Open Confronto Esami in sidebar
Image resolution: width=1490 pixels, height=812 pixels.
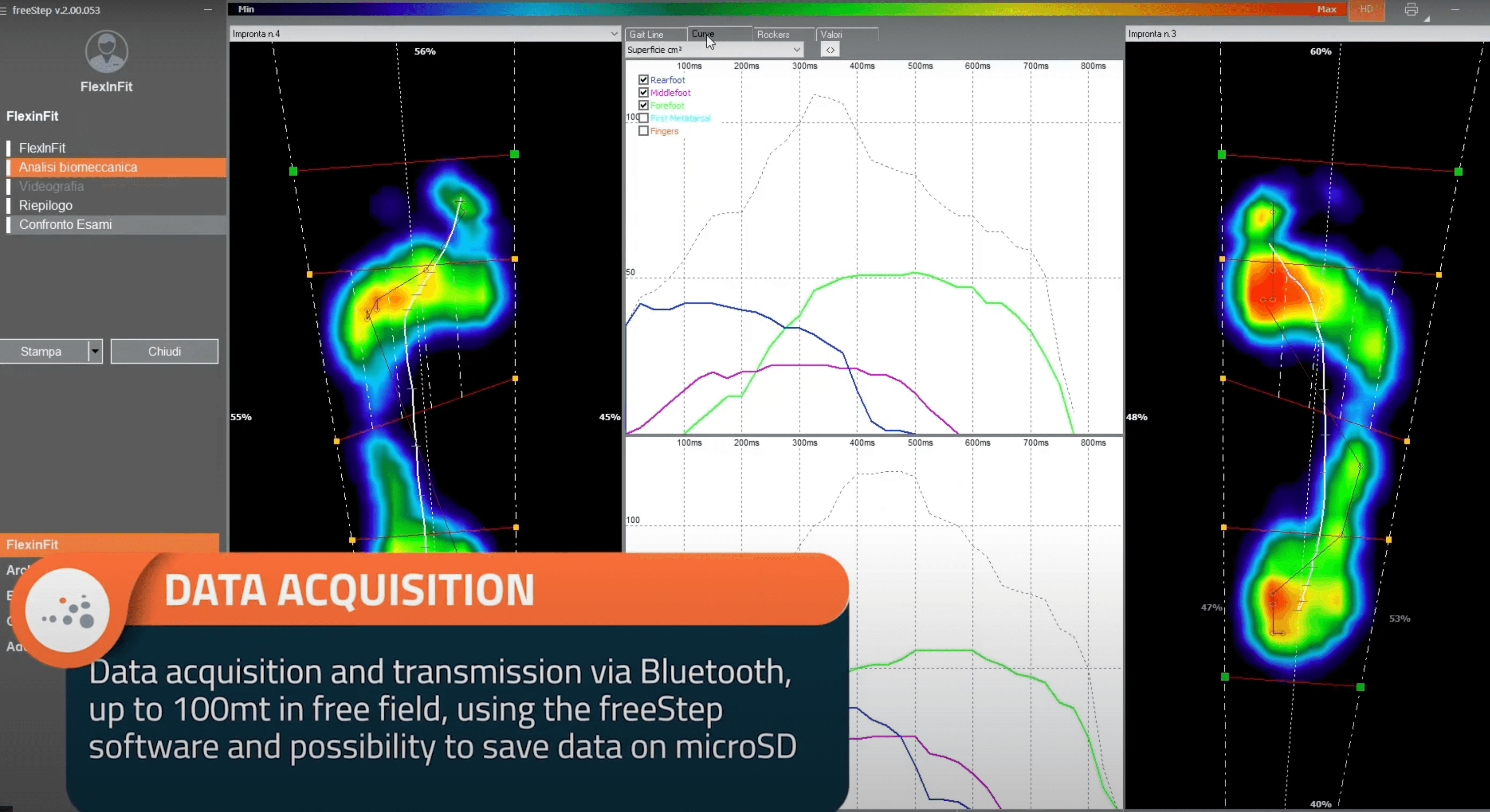point(65,225)
